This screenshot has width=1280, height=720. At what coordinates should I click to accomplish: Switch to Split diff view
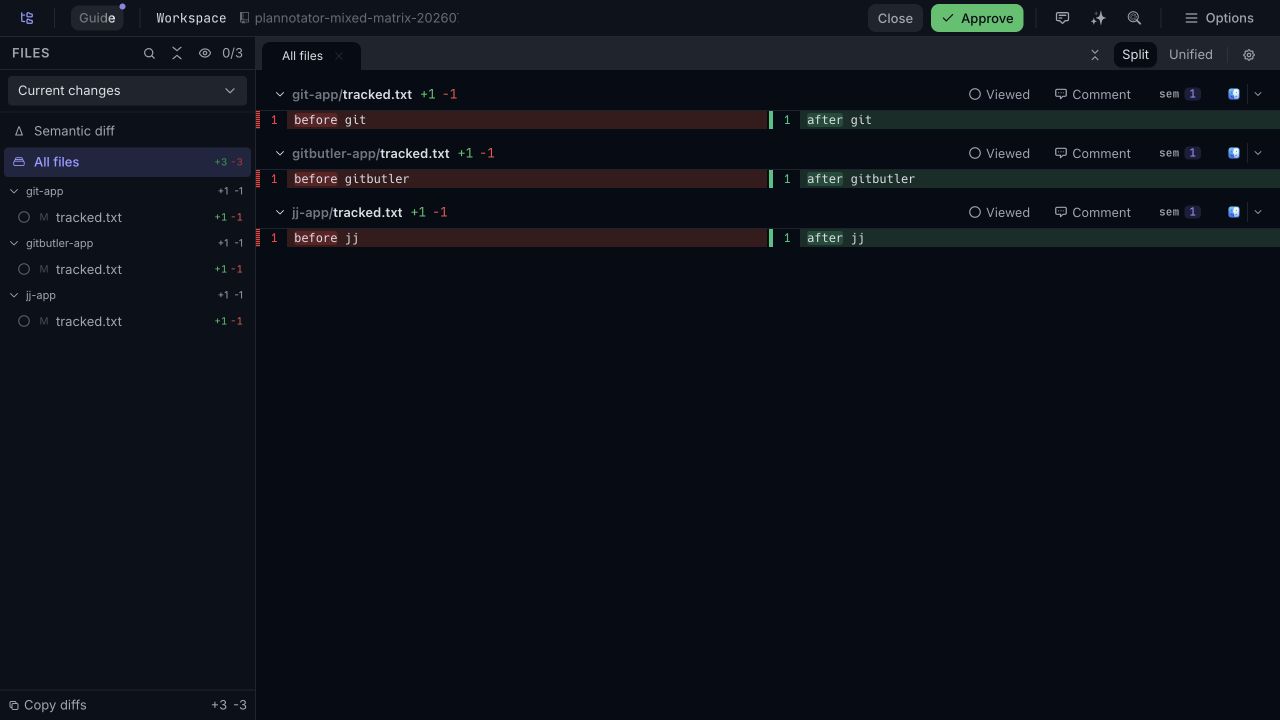click(1135, 55)
